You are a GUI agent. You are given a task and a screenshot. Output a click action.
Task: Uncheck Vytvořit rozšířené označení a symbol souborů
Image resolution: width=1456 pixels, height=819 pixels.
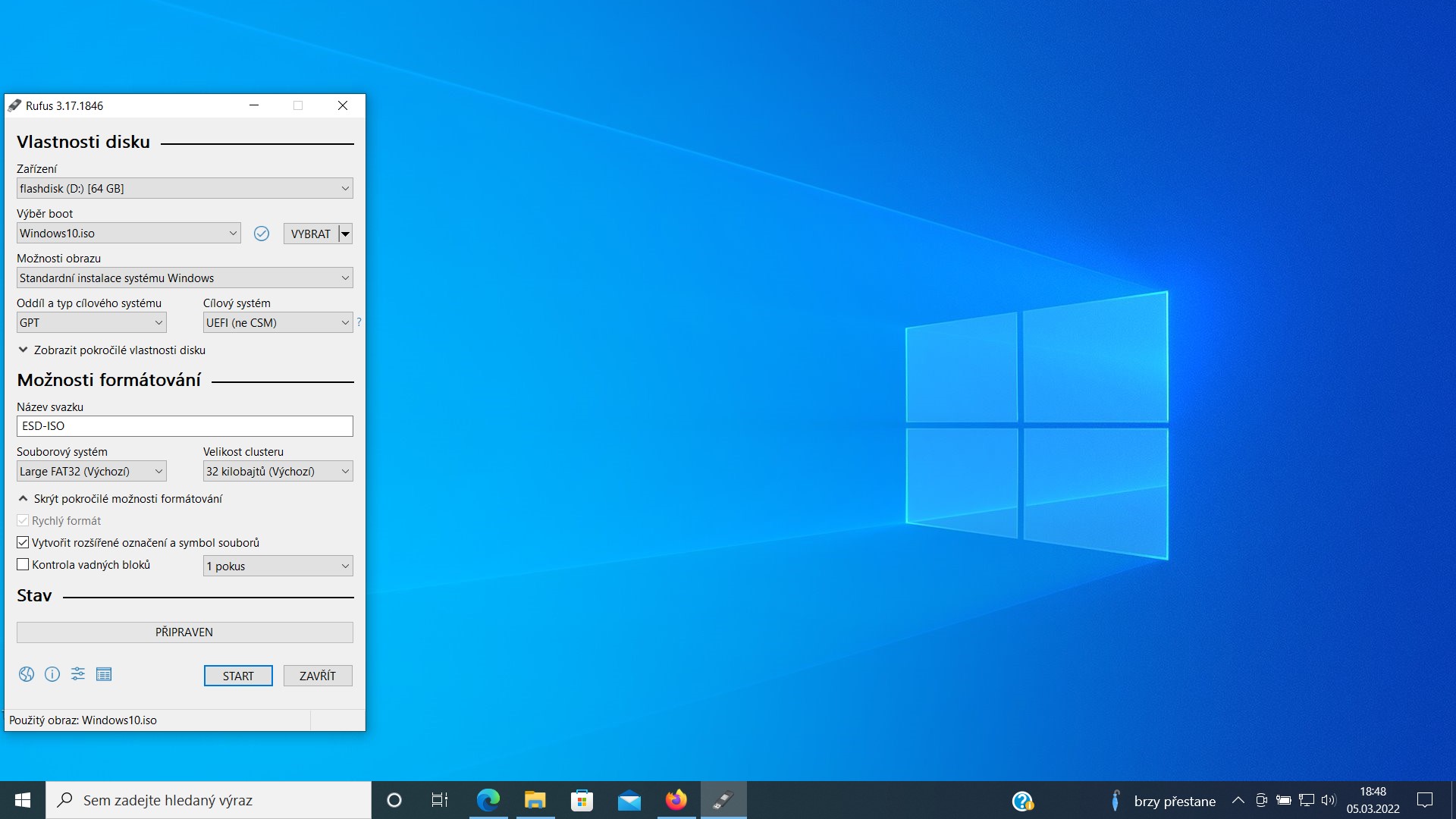[23, 543]
